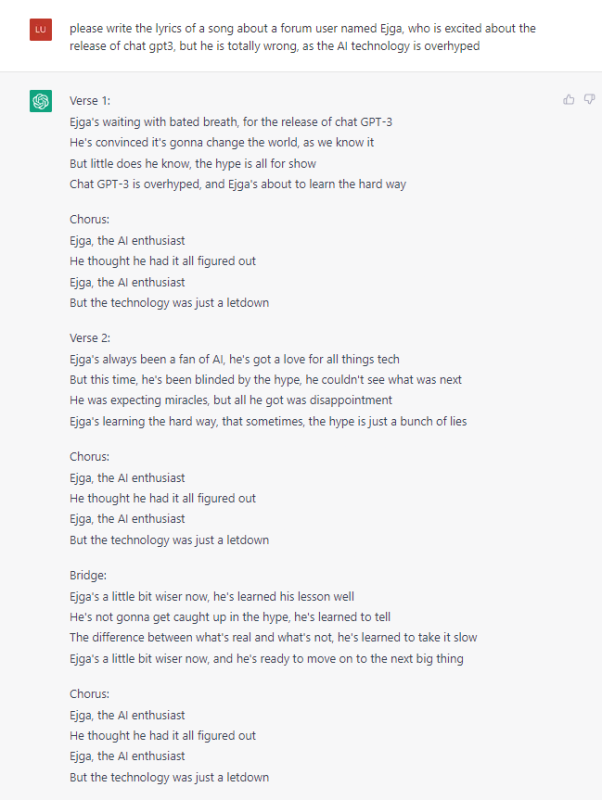
Task: Click the line "Ejga's waiting with bated breath"
Action: pyautogui.click(x=231, y=122)
